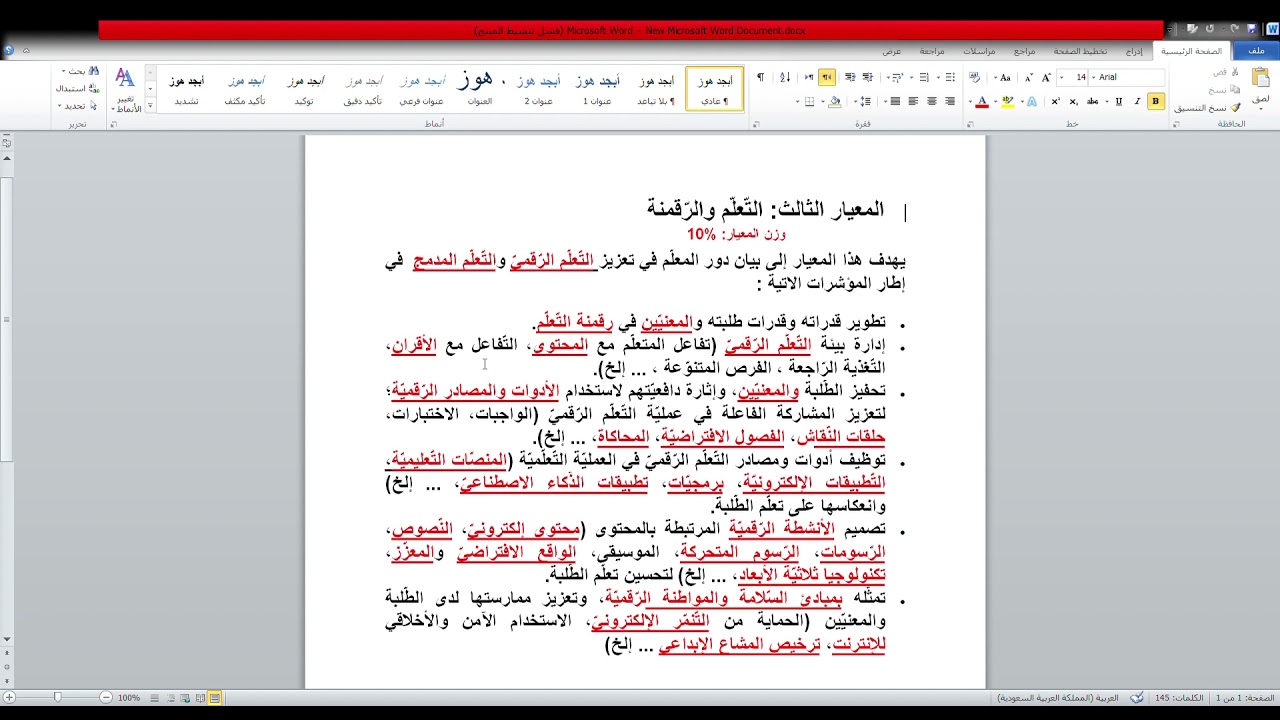
Task: Click the Sort icon
Action: [x=785, y=77]
